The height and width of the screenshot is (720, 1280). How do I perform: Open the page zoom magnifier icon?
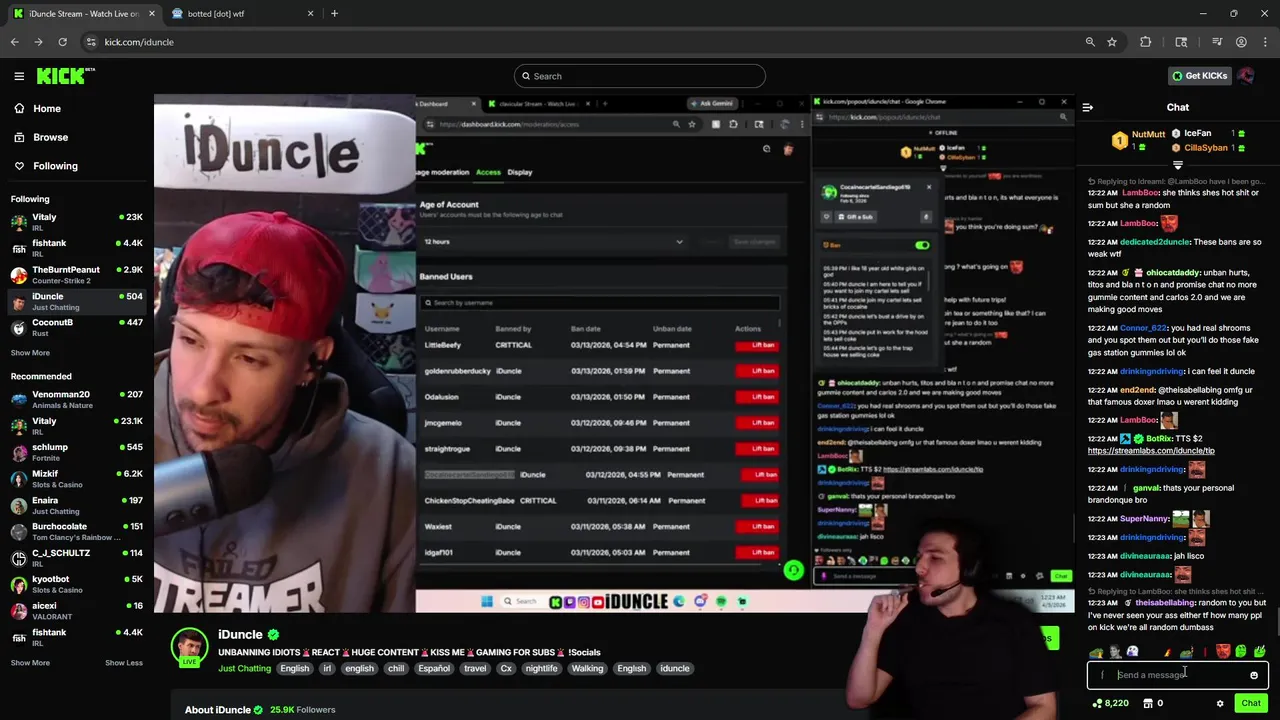1090,42
